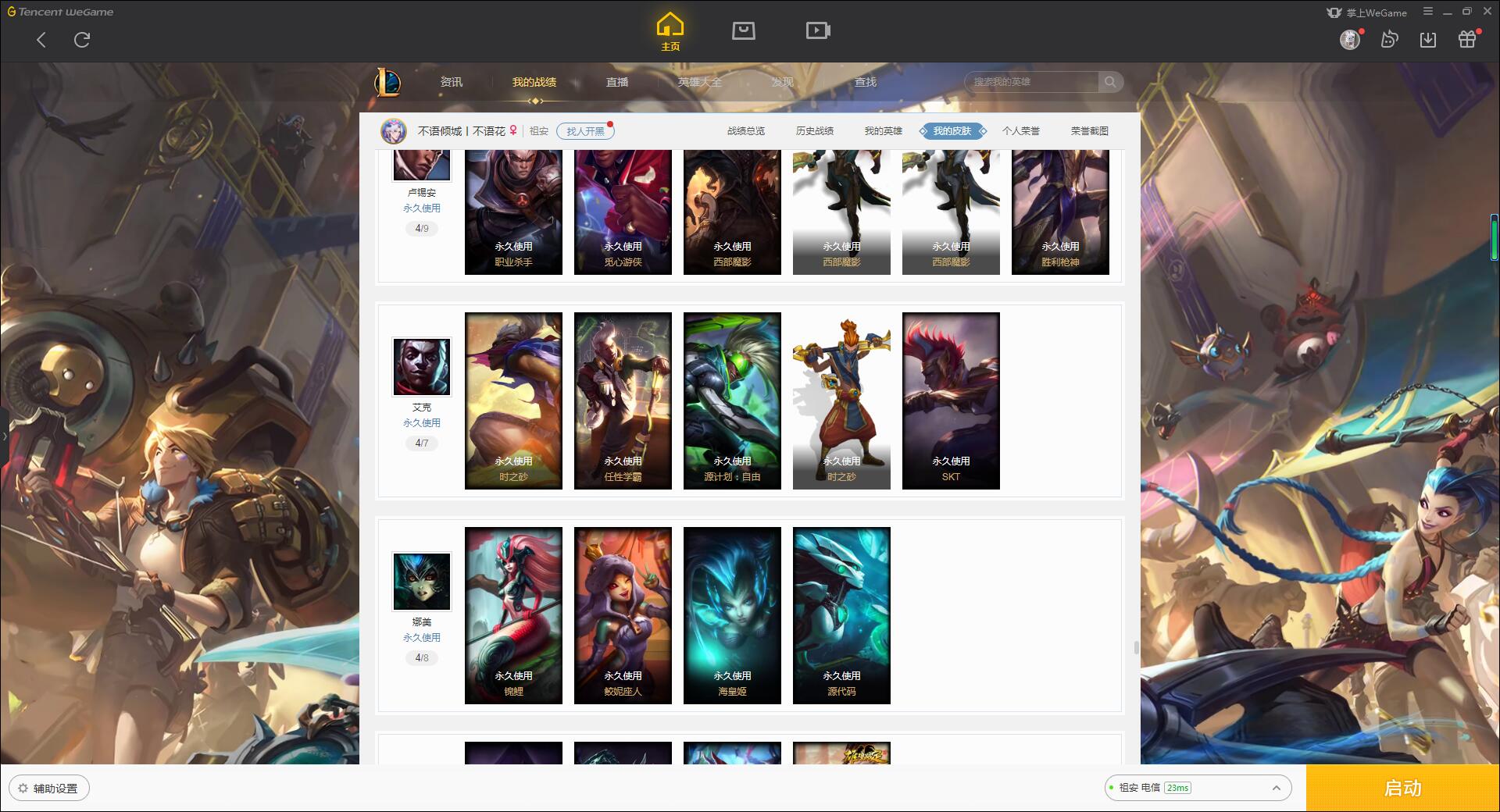Open the 胜利枪神 skin card

[x=1060, y=212]
